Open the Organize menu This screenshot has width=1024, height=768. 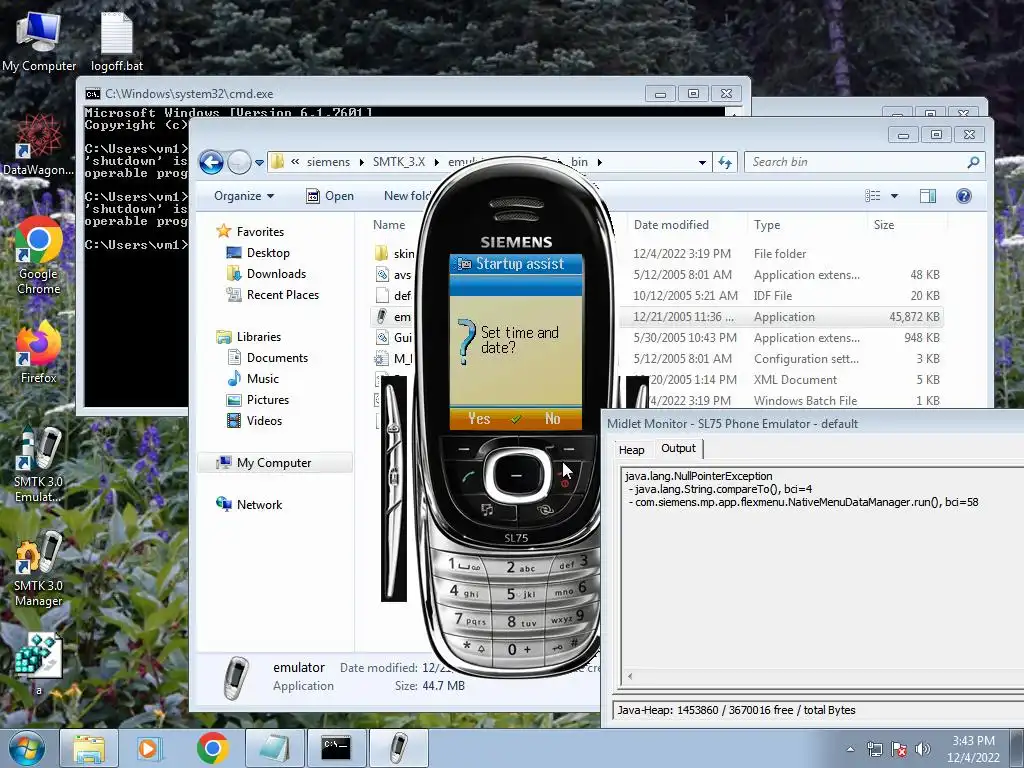[x=244, y=196]
